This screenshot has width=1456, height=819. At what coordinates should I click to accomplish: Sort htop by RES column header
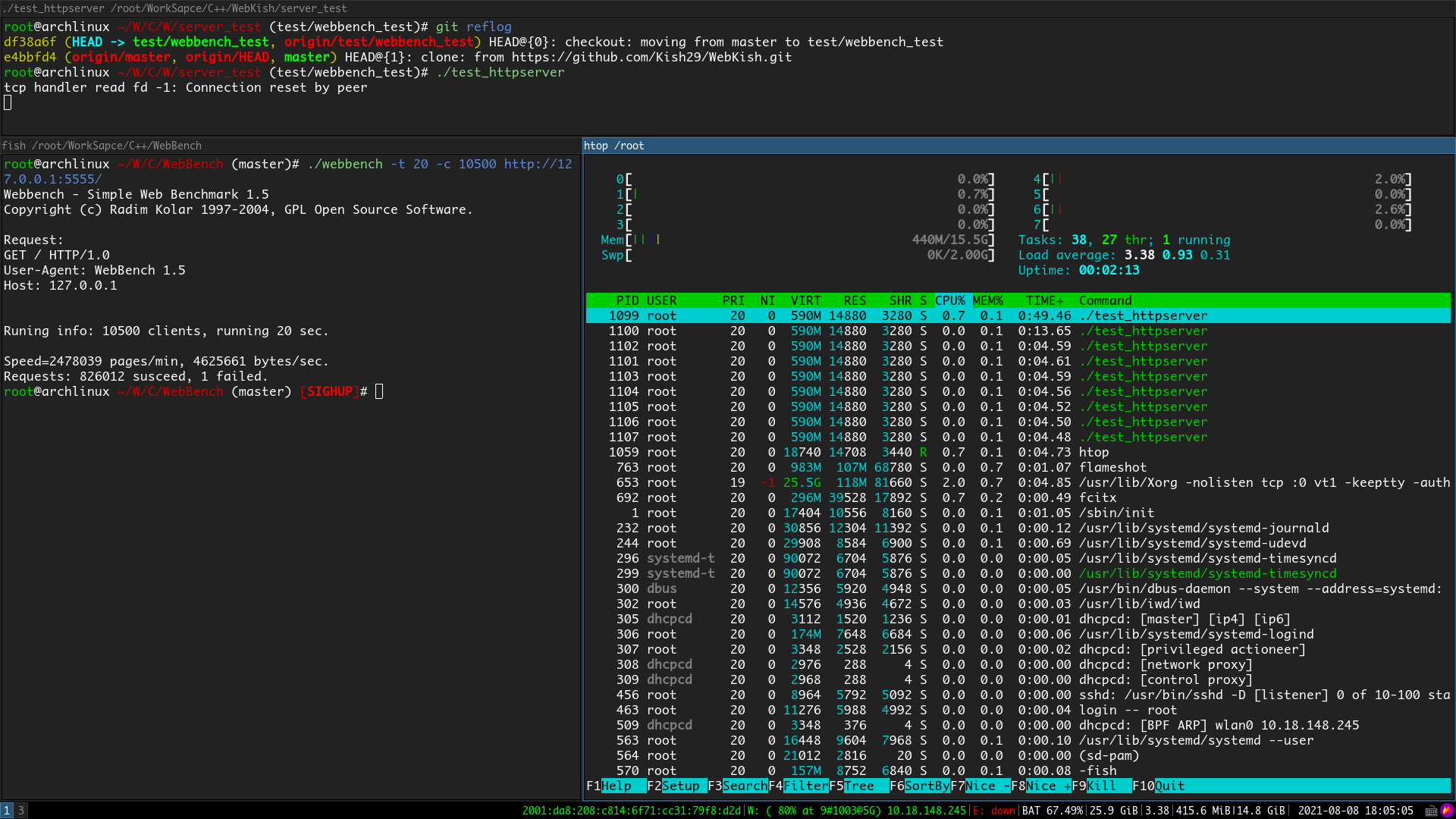click(855, 300)
